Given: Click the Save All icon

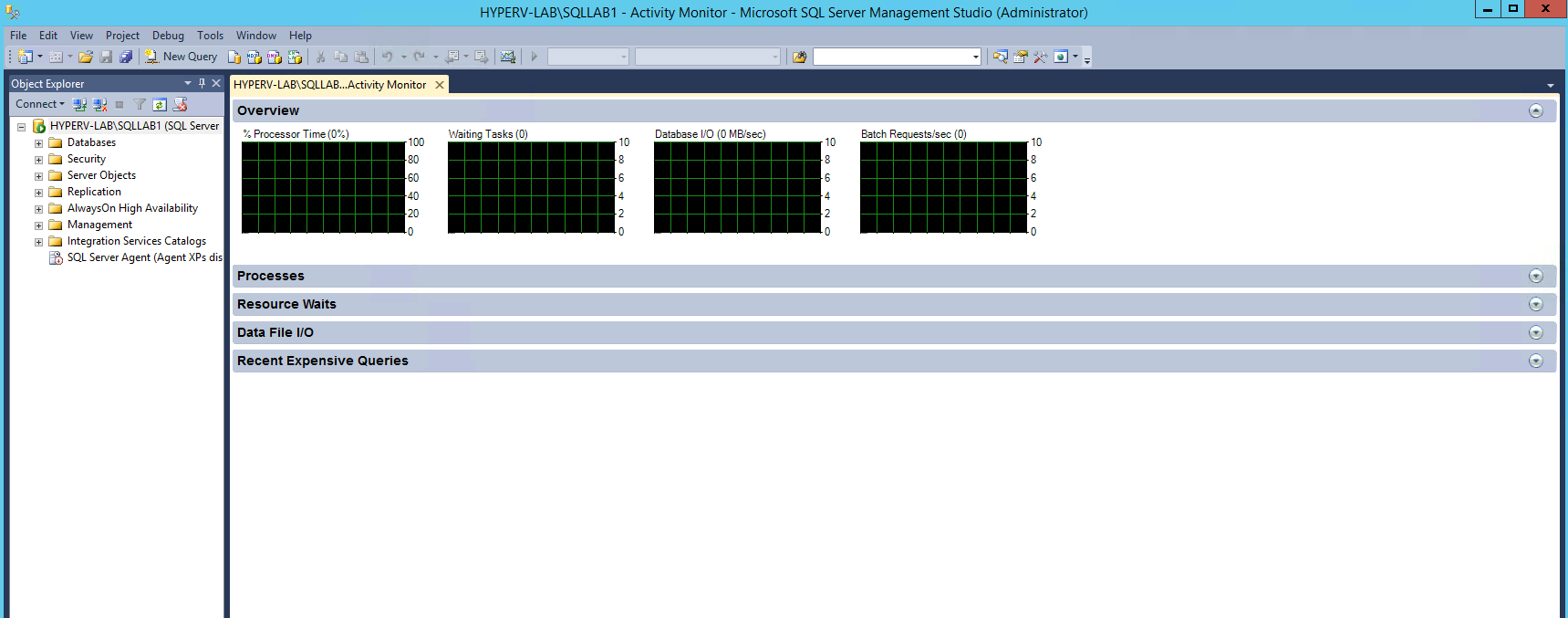Looking at the screenshot, I should 126,57.
